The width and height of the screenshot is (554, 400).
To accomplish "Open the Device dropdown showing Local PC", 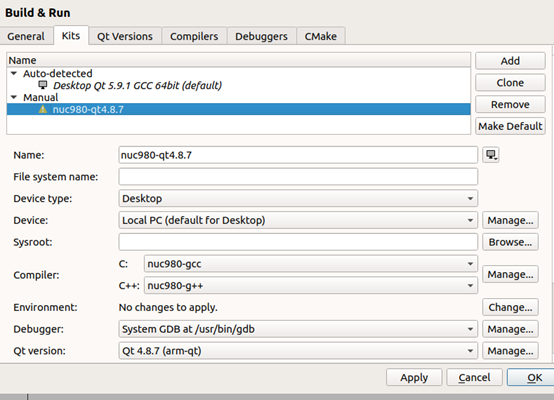I will click(298, 220).
